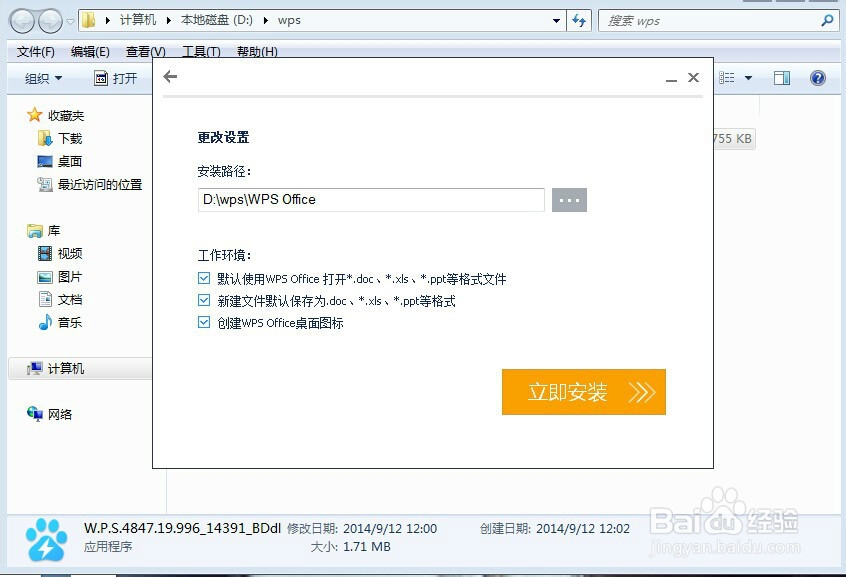Click the Explorer forward navigation button
The width and height of the screenshot is (846, 577).
click(50, 21)
